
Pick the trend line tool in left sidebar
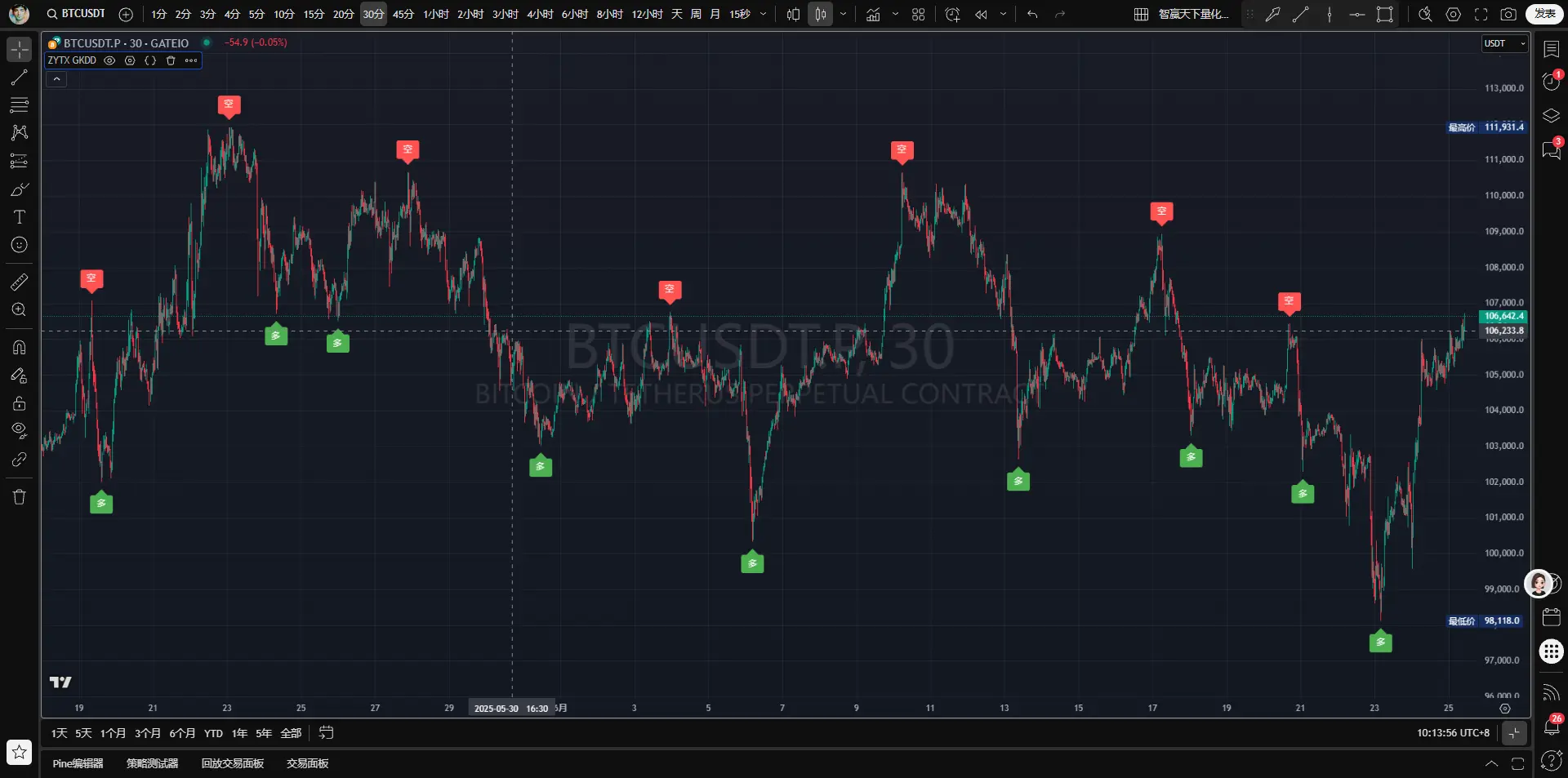click(20, 78)
